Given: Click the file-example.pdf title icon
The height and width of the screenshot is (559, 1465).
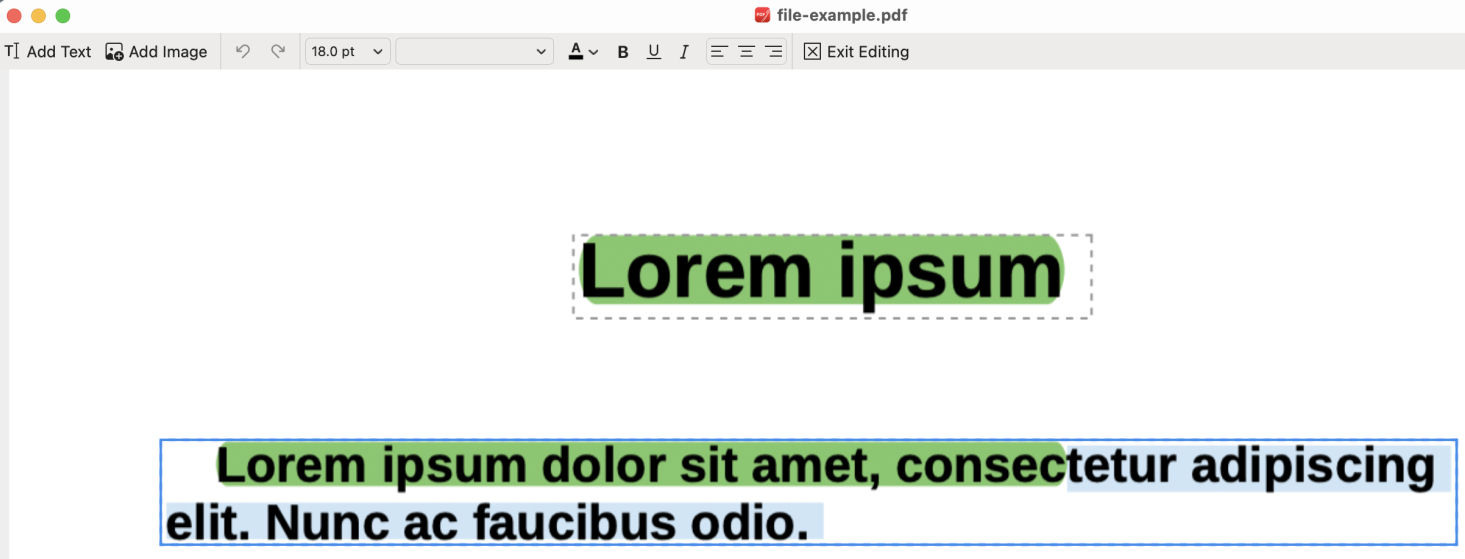Looking at the screenshot, I should point(762,15).
